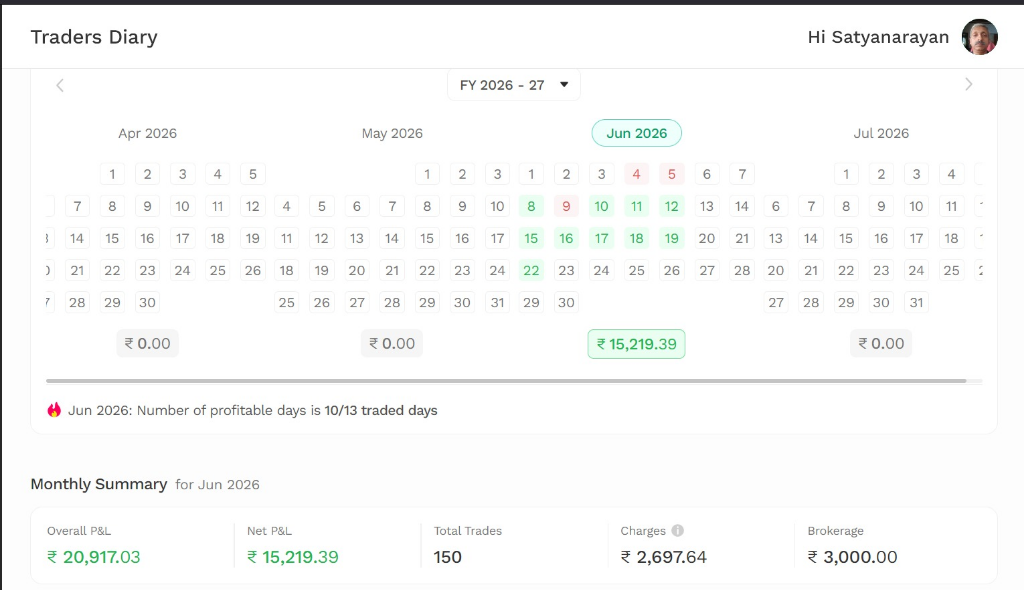Click the Traders Diary title
The height and width of the screenshot is (590, 1024).
[94, 37]
